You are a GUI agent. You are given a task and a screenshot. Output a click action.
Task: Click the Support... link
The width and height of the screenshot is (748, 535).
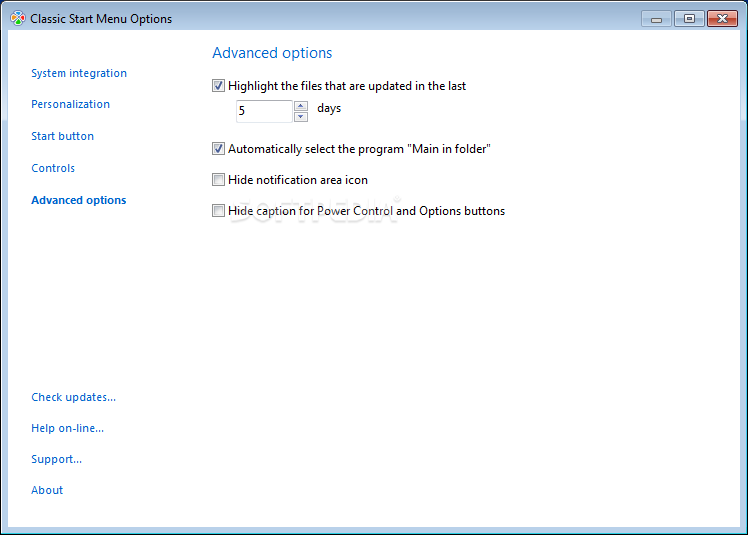coord(56,459)
